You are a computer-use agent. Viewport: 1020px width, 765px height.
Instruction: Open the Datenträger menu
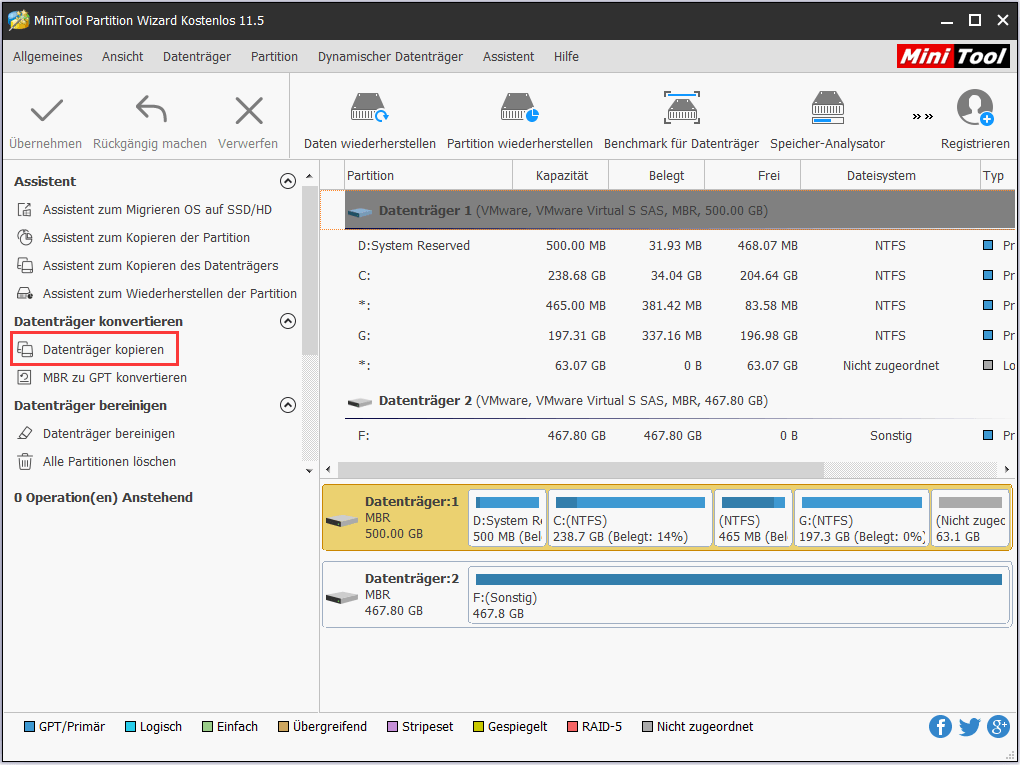click(x=197, y=57)
